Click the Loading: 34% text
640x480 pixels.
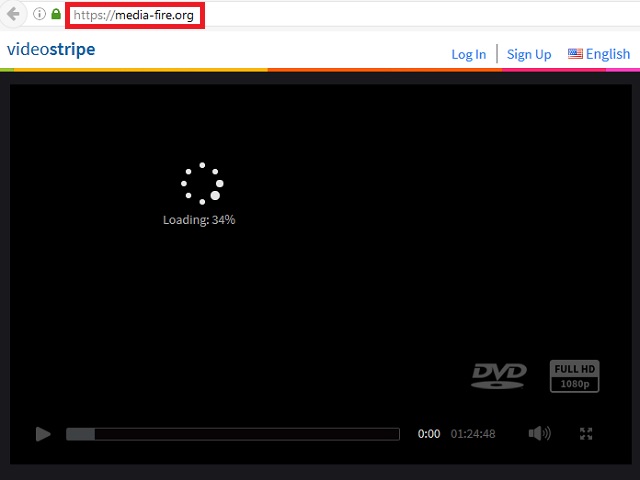coord(199,220)
